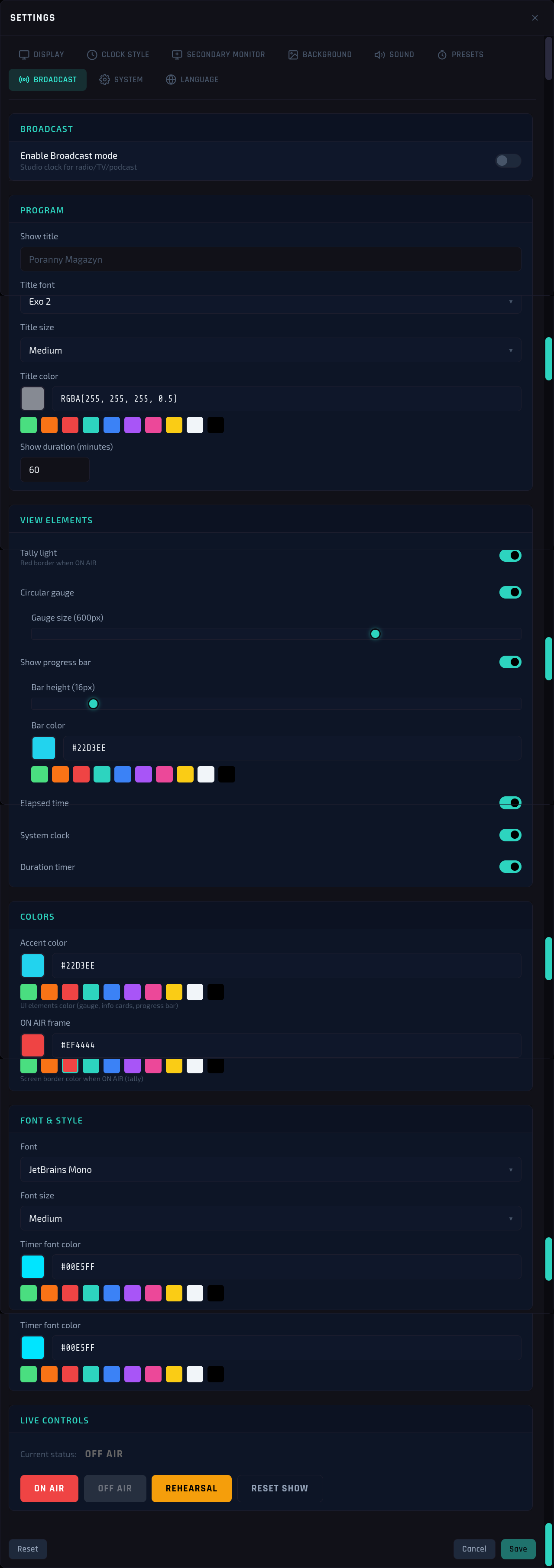Open the red ON AIR frame preview swatch

[33, 1045]
